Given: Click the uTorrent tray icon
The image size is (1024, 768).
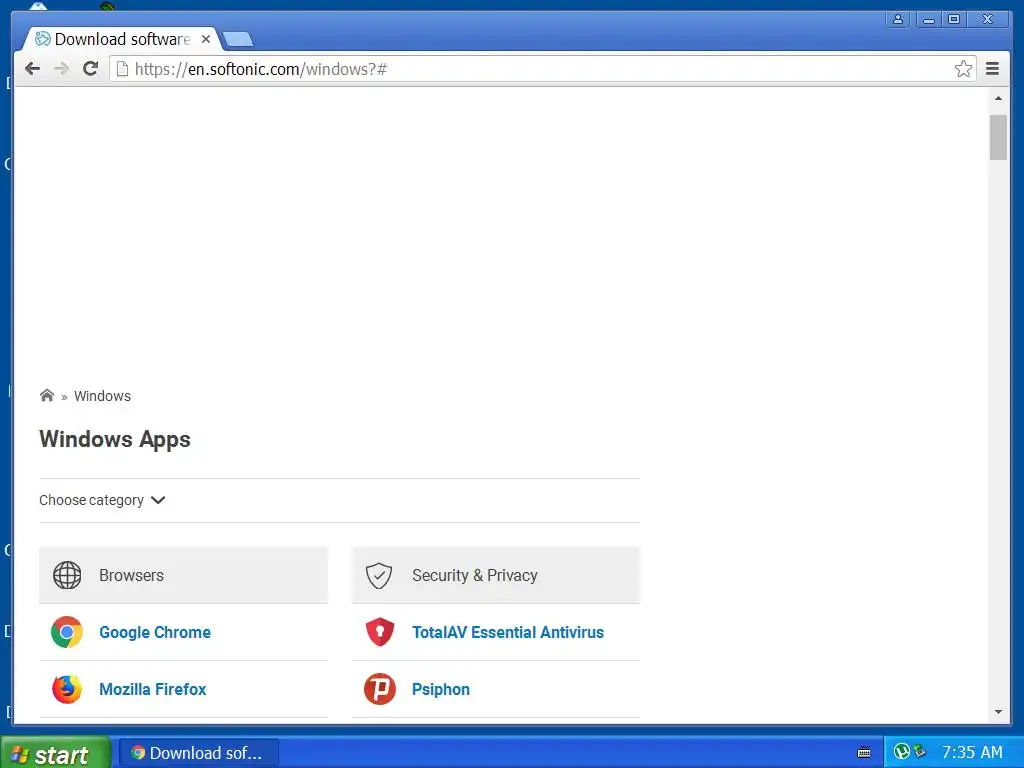Looking at the screenshot, I should point(902,752).
